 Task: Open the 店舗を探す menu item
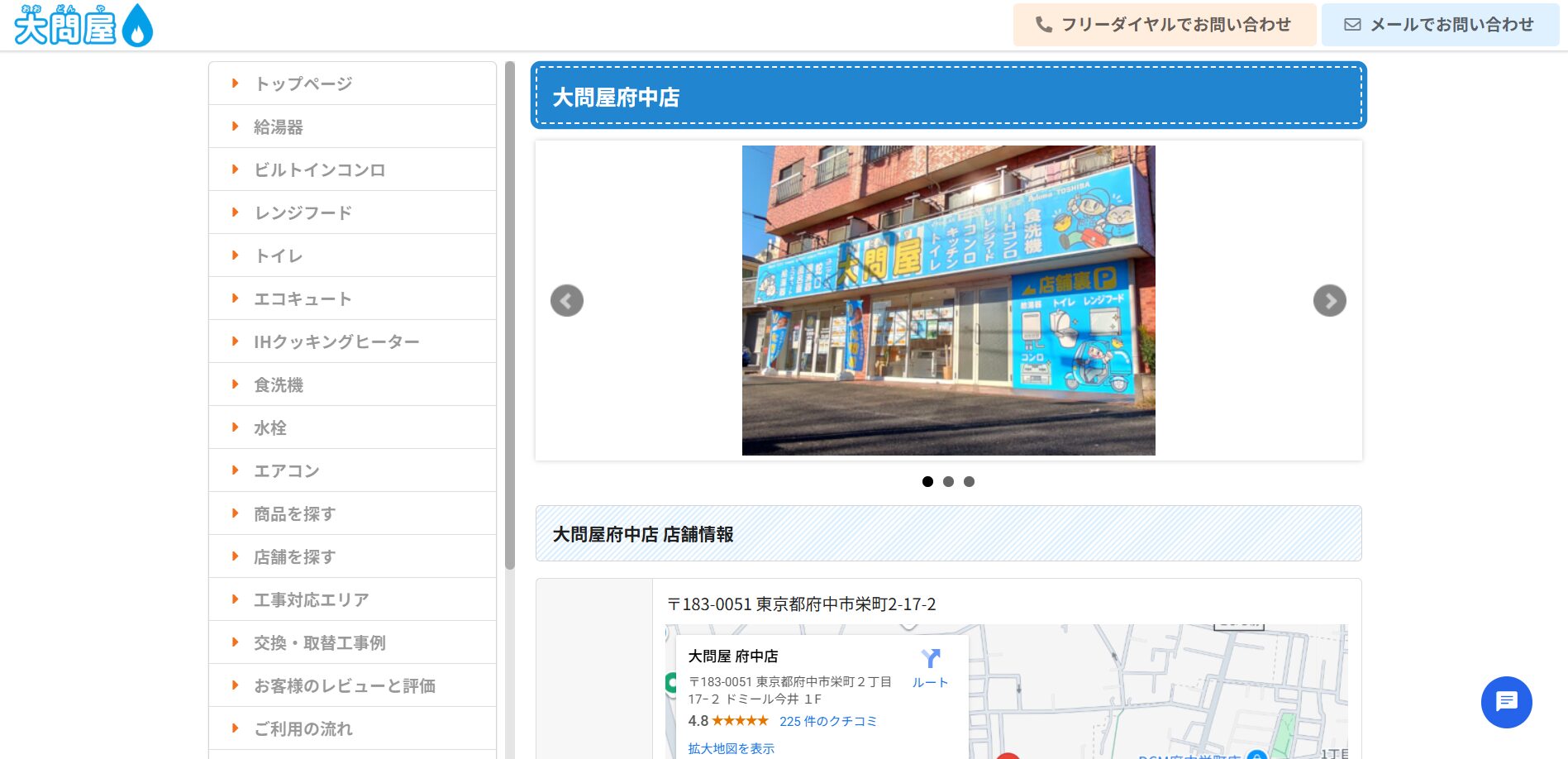coord(294,556)
